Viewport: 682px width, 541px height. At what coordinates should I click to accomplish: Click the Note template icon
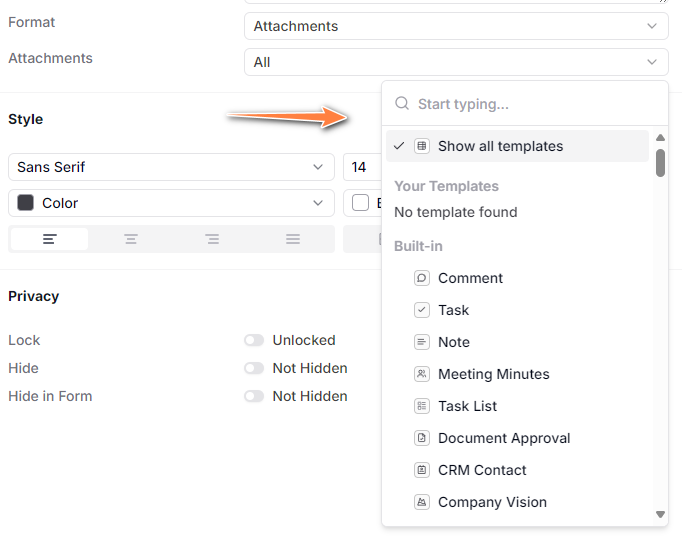(421, 342)
